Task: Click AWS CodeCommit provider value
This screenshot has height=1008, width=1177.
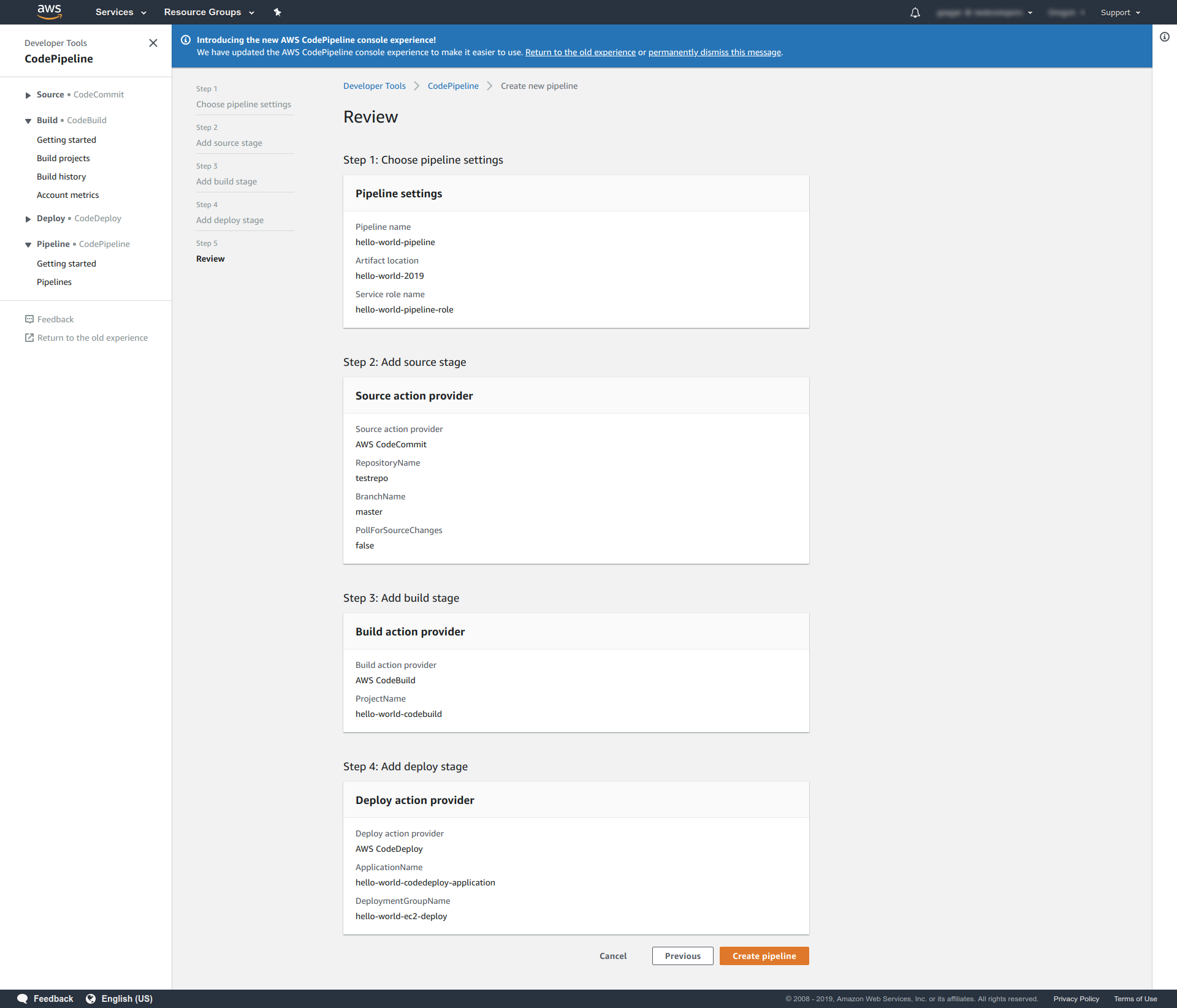Action: [391, 444]
